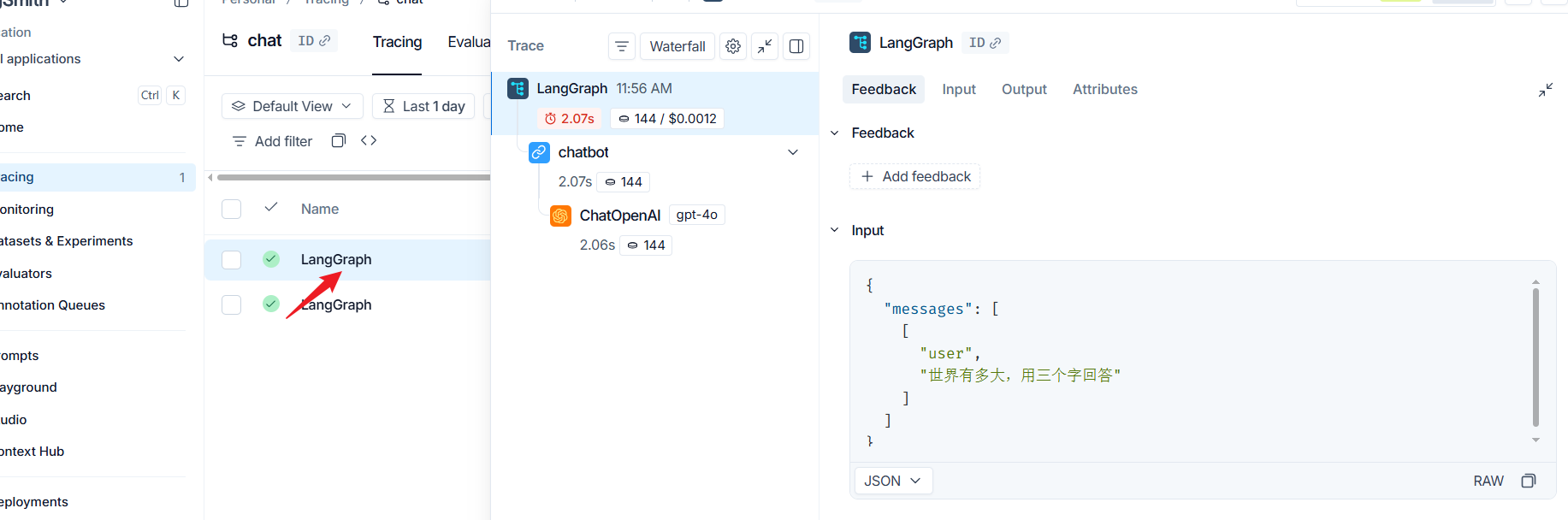1568x520 pixels.
Task: Copy the input JSON with copy icon
Action: 1529,481
